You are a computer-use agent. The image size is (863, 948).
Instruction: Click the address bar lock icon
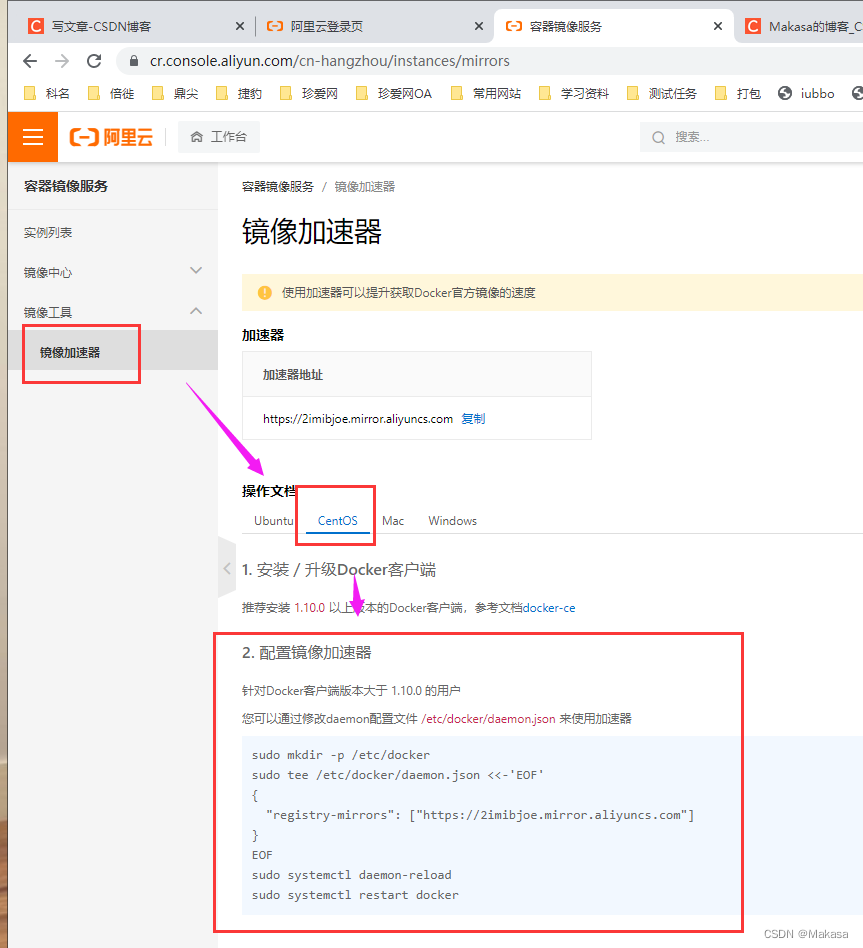tap(134, 61)
